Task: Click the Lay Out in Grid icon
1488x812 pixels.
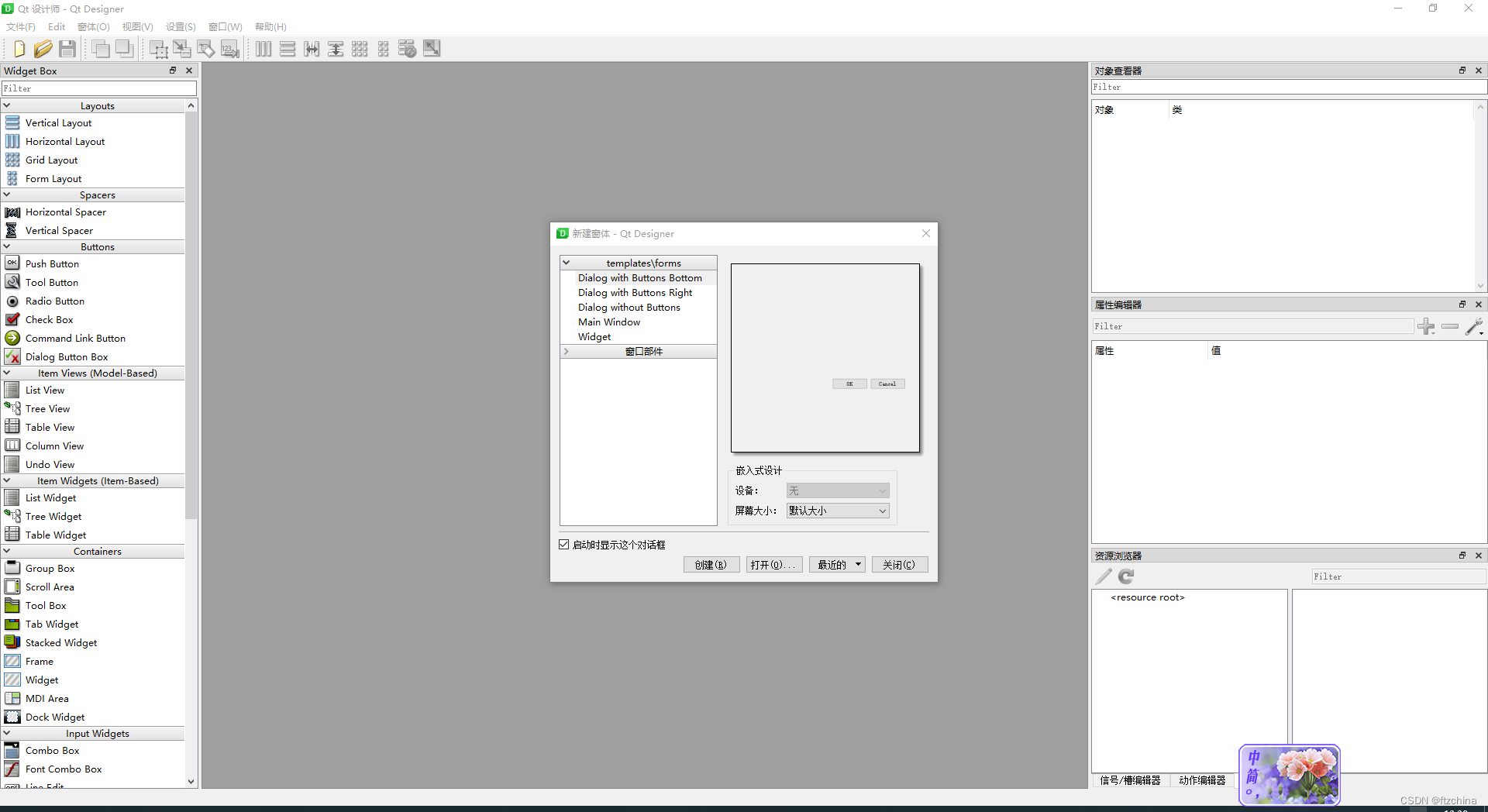Action: pos(360,49)
